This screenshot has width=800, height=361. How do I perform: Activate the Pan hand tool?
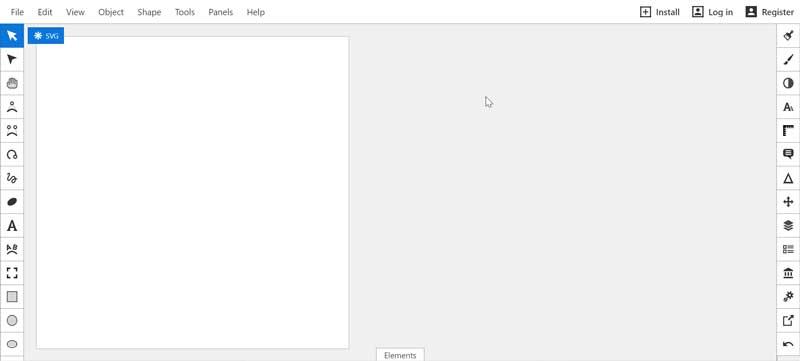[x=12, y=83]
